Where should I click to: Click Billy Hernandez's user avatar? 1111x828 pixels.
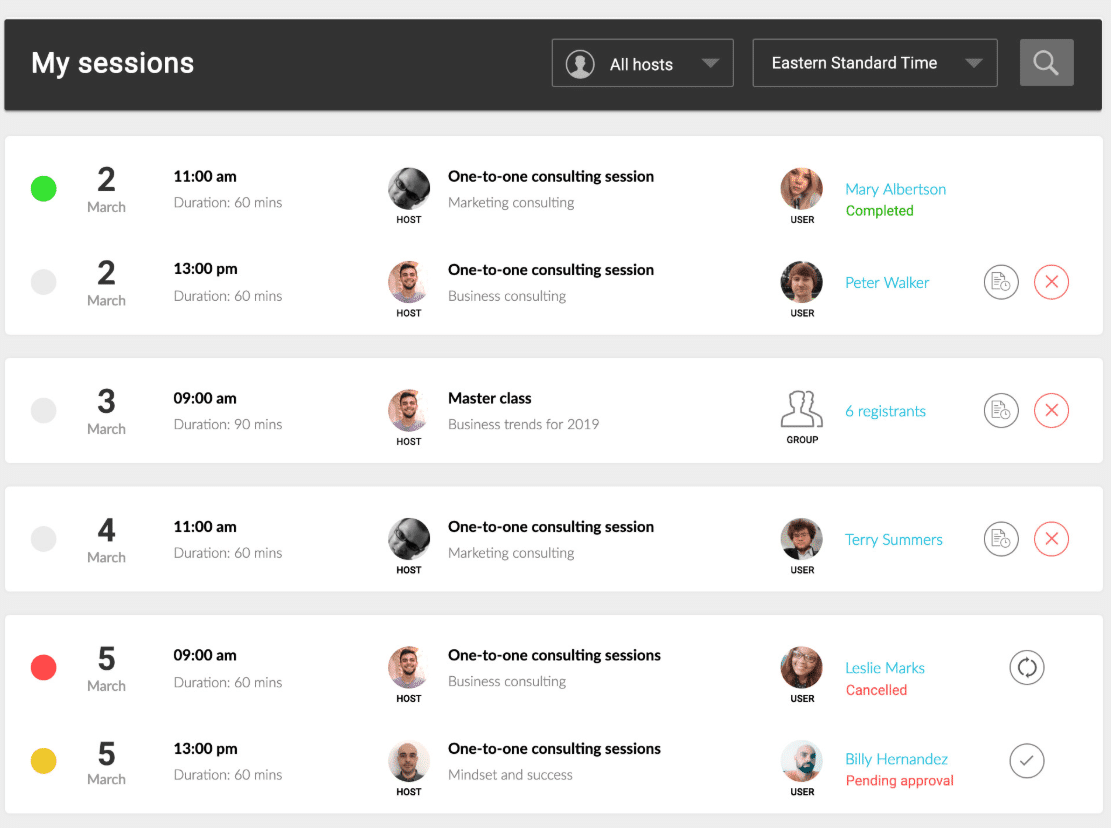[x=802, y=761]
